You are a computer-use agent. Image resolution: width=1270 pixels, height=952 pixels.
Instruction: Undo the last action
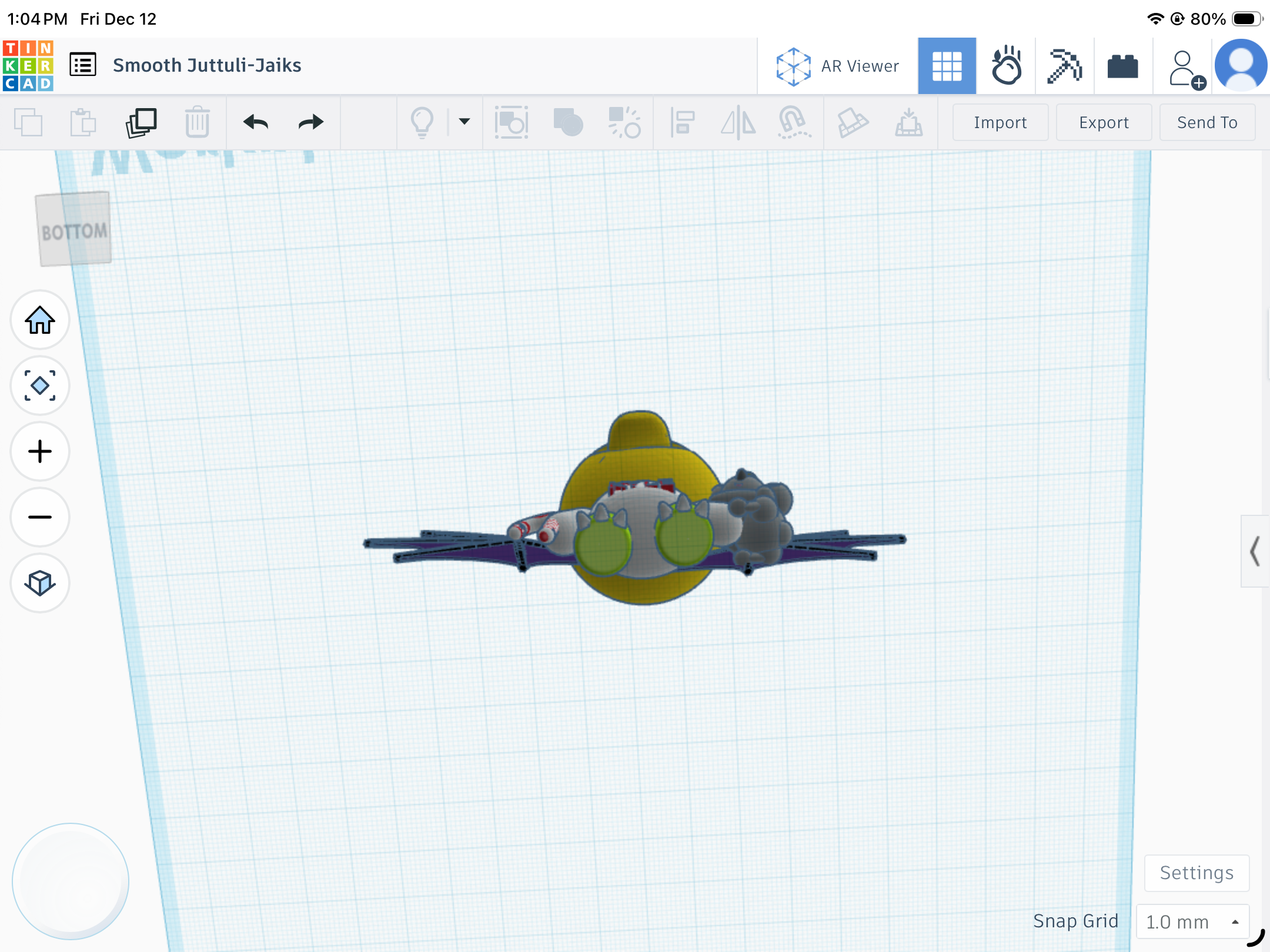tap(256, 122)
